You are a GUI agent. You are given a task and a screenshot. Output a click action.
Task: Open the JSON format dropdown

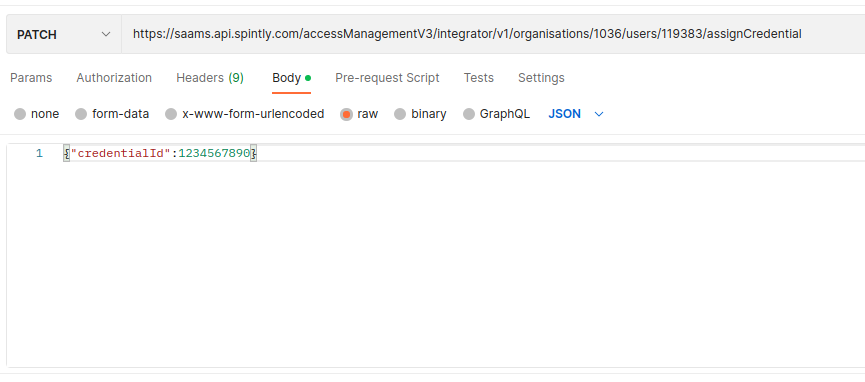(576, 114)
